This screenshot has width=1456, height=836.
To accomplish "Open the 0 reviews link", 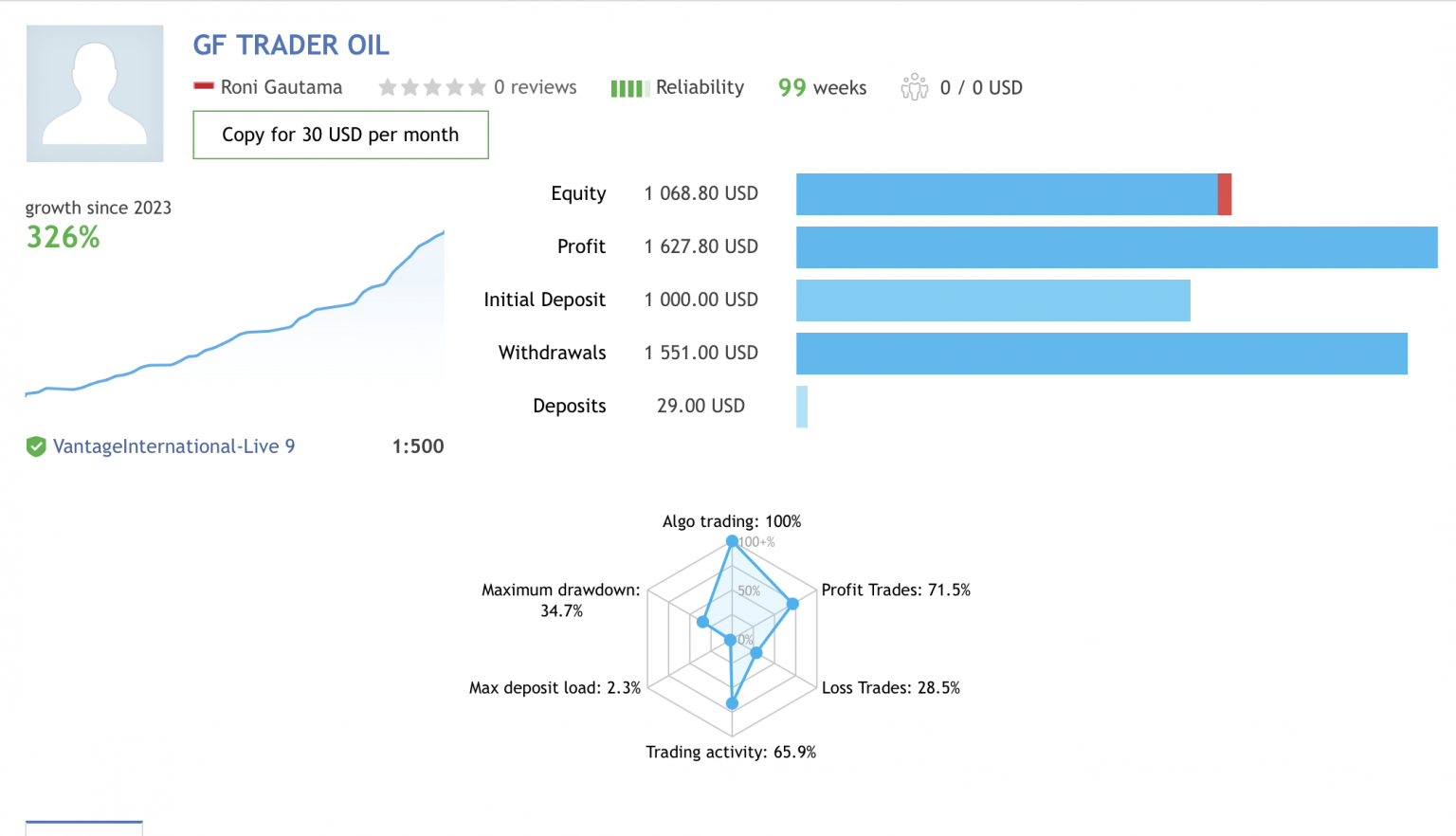I will tap(535, 87).
